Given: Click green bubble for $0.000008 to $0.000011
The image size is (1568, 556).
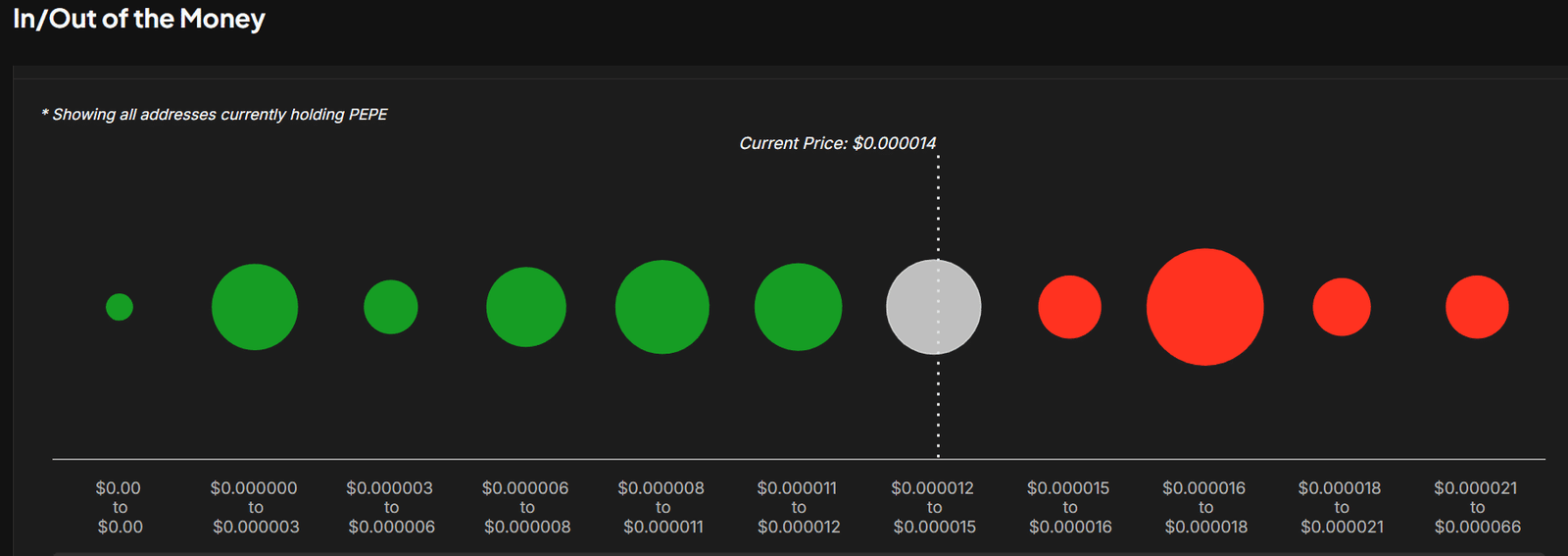Looking at the screenshot, I should coord(662,307).
